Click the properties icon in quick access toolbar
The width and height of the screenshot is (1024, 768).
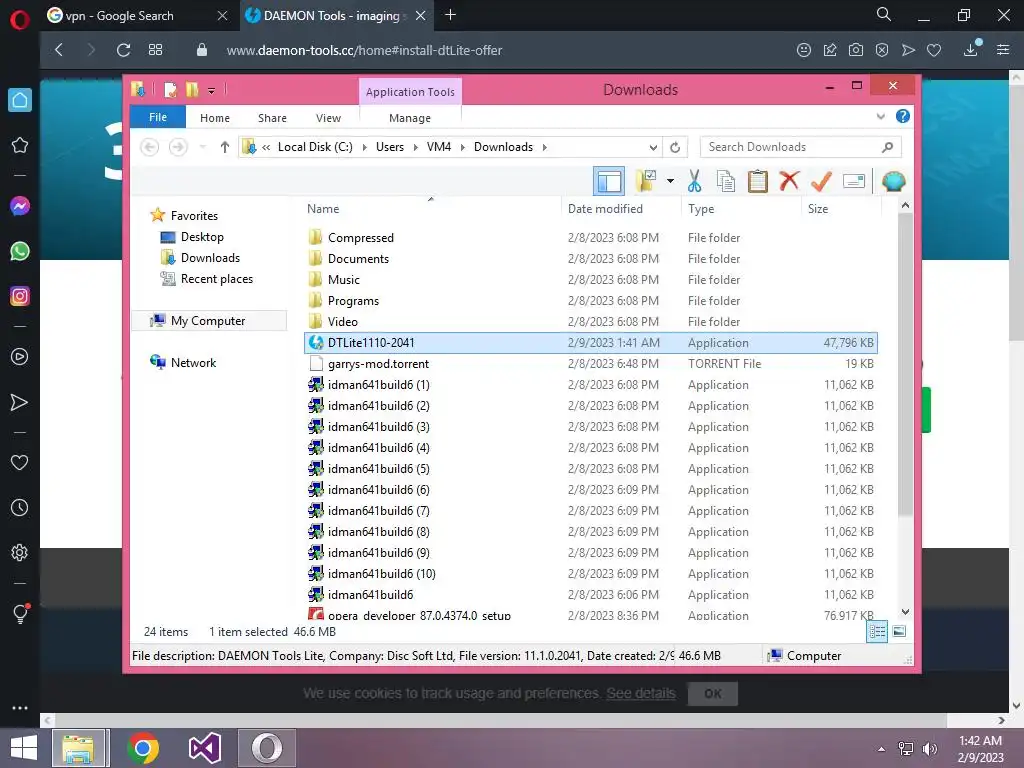(170, 89)
